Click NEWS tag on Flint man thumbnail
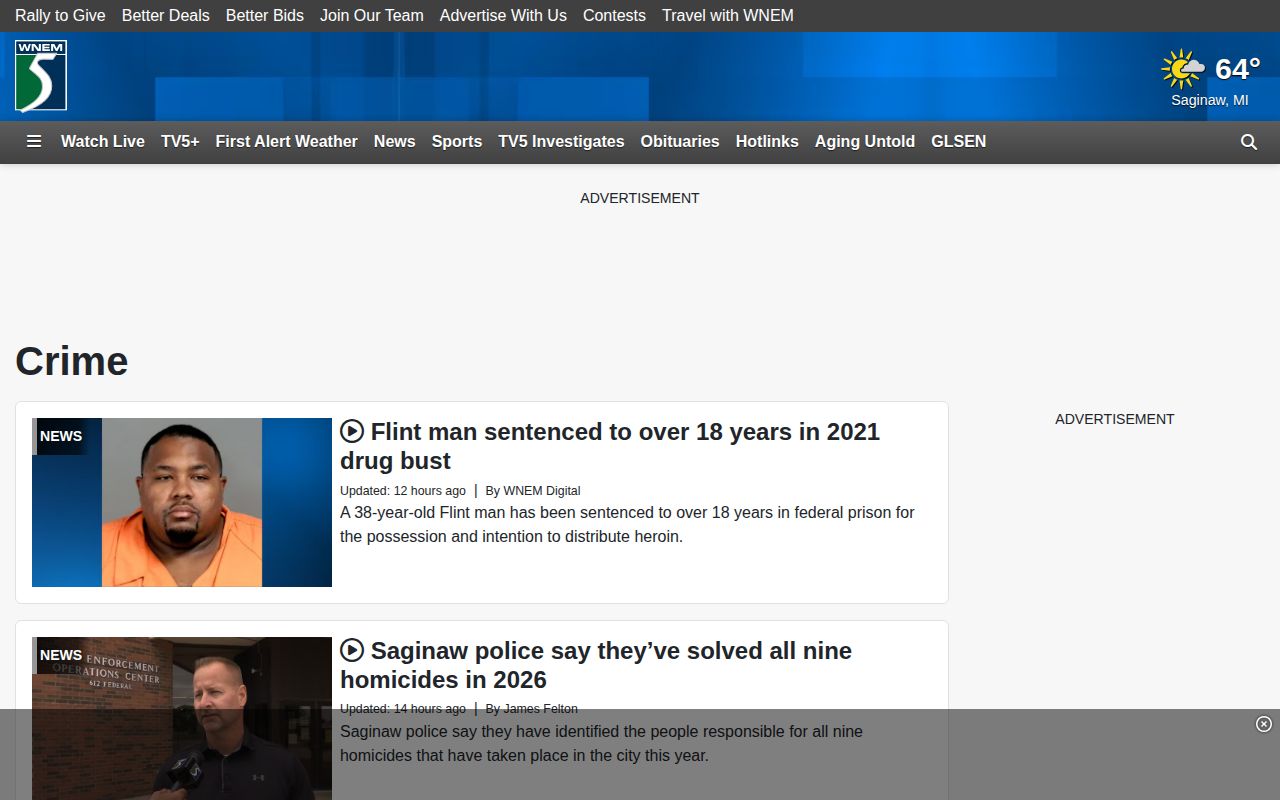 (61, 436)
